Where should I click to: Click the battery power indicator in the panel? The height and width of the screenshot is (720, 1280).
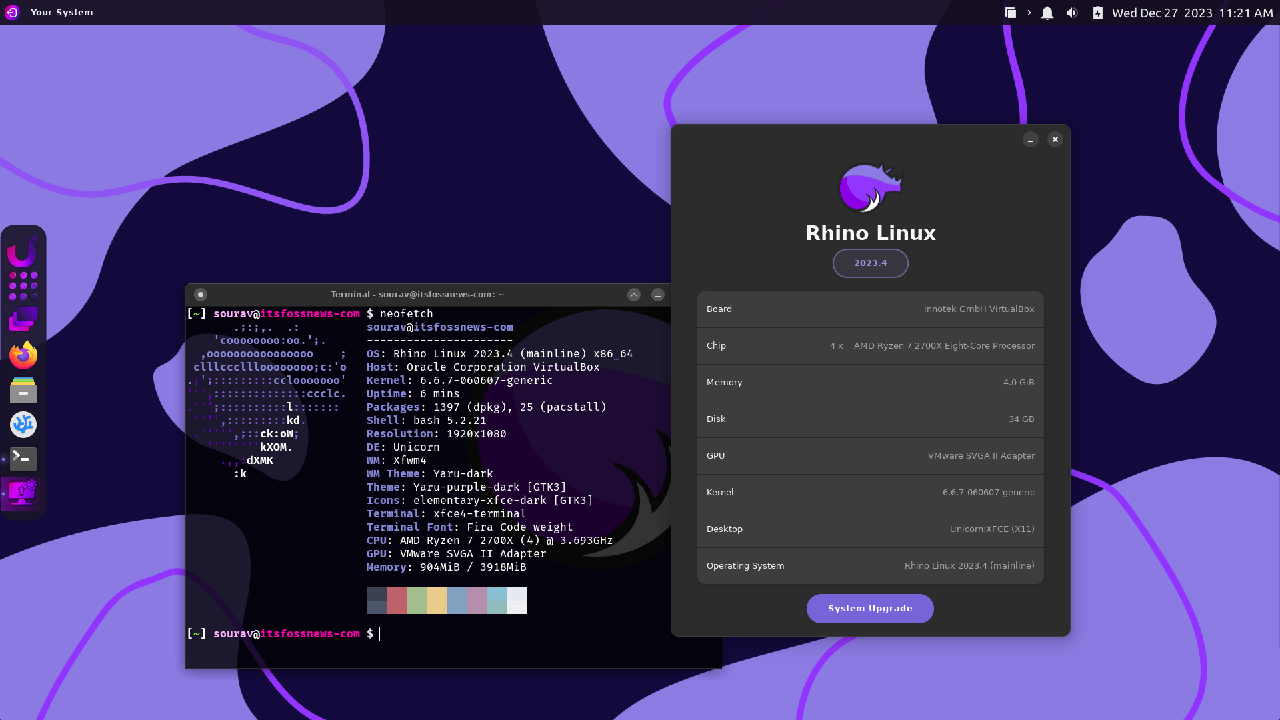tap(1097, 13)
